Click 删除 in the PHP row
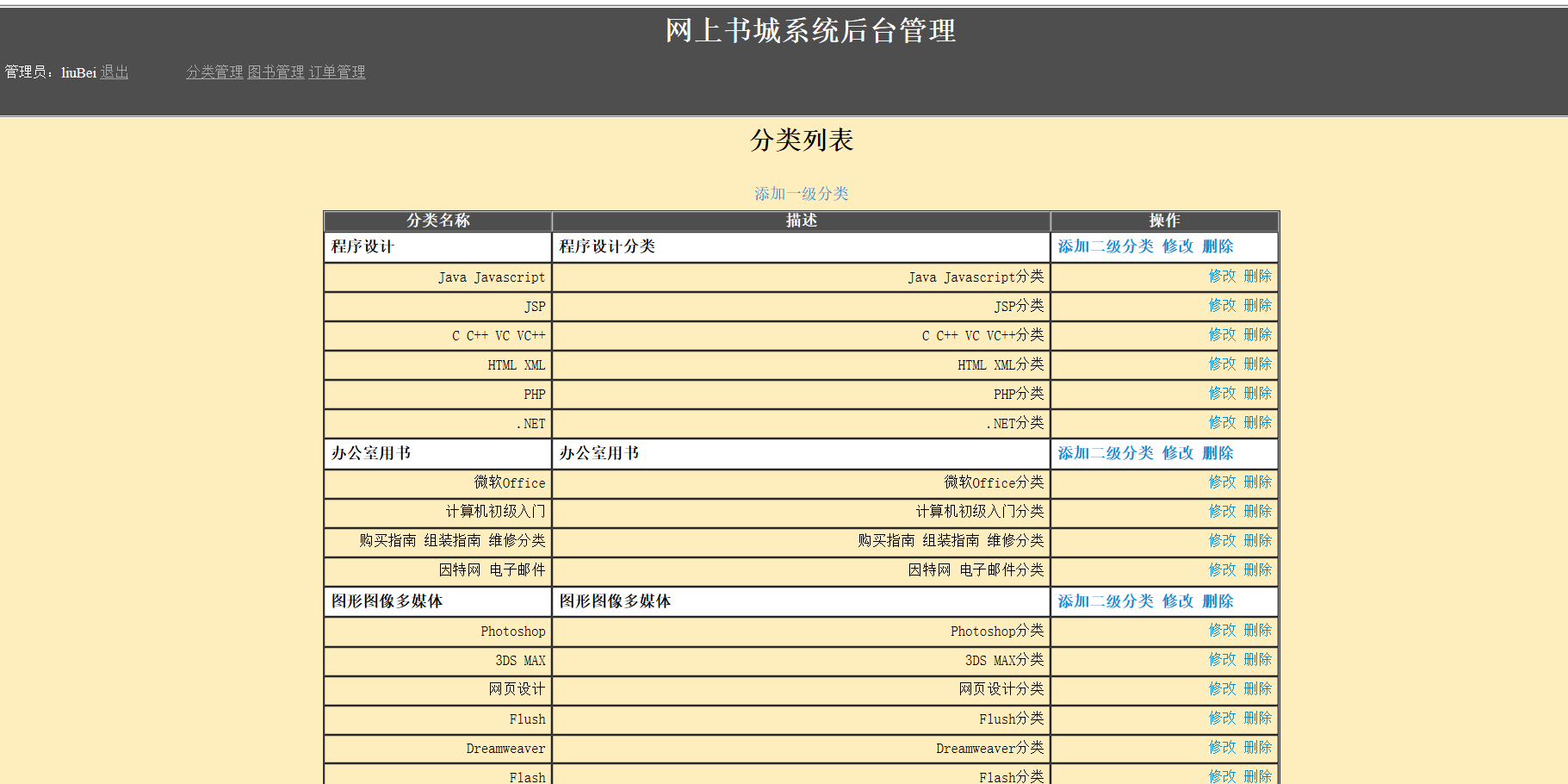This screenshot has height=784, width=1568. point(1257,393)
